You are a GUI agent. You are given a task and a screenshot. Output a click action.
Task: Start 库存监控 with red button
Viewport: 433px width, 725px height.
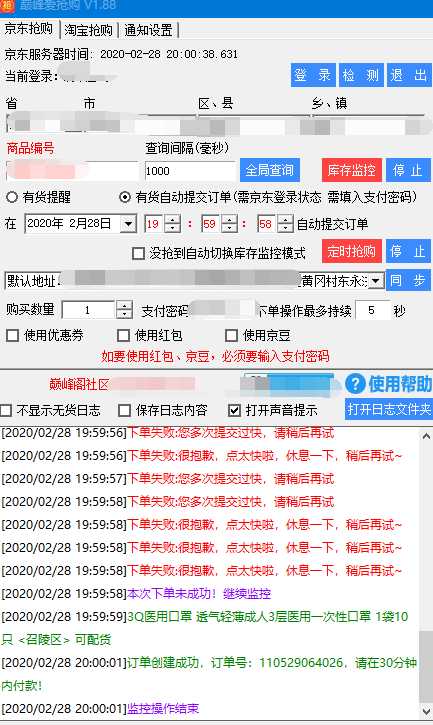[352, 170]
